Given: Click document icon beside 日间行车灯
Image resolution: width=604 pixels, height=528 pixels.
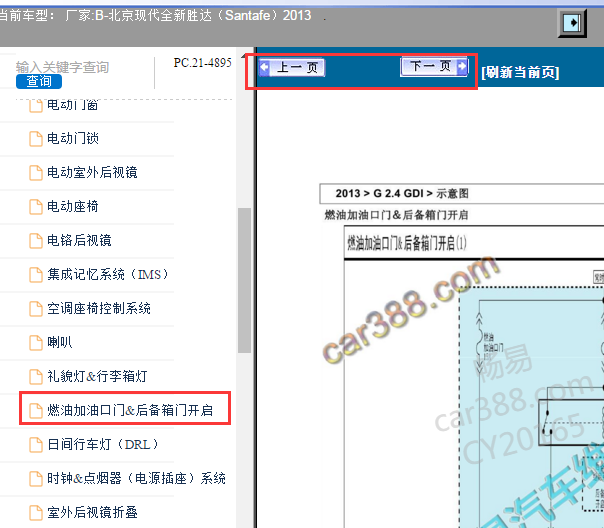Looking at the screenshot, I should coord(36,444).
